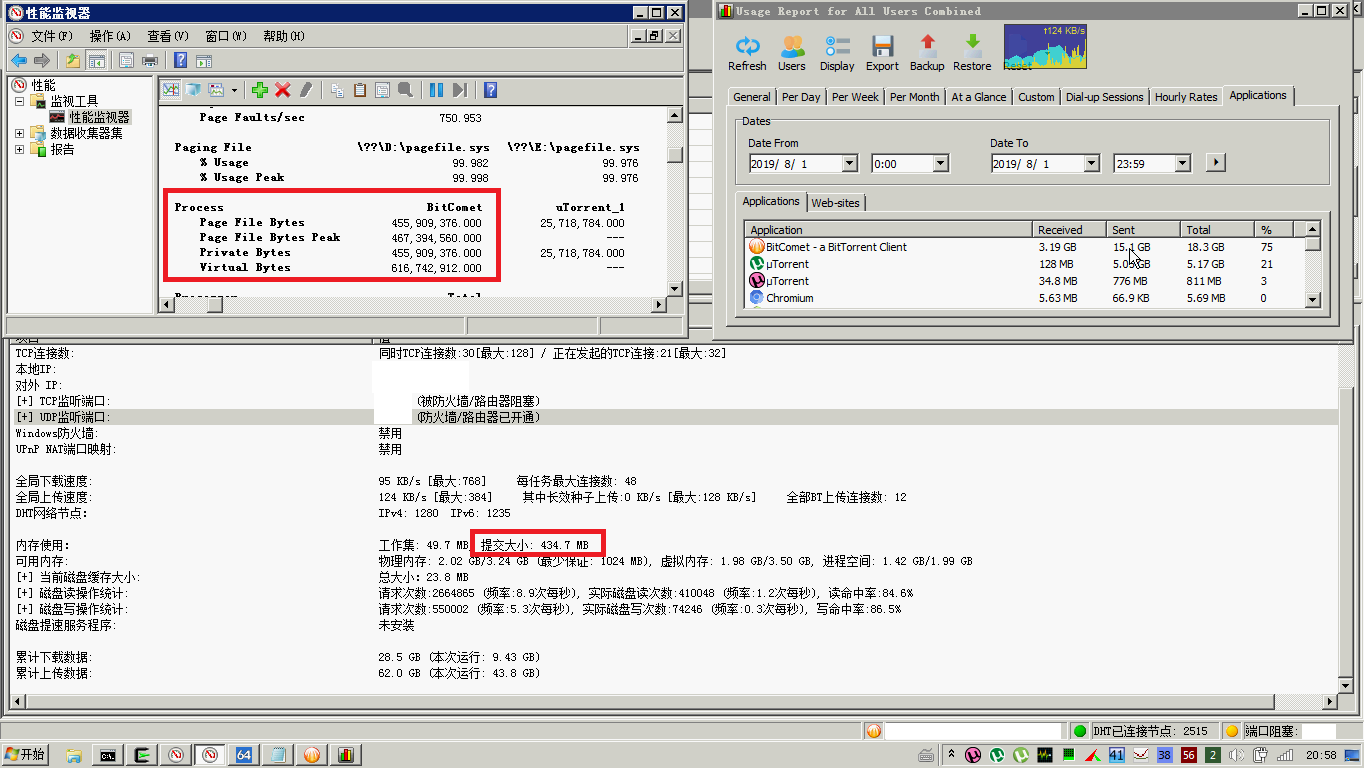Collapse the 监视工具 tree node

[20, 102]
